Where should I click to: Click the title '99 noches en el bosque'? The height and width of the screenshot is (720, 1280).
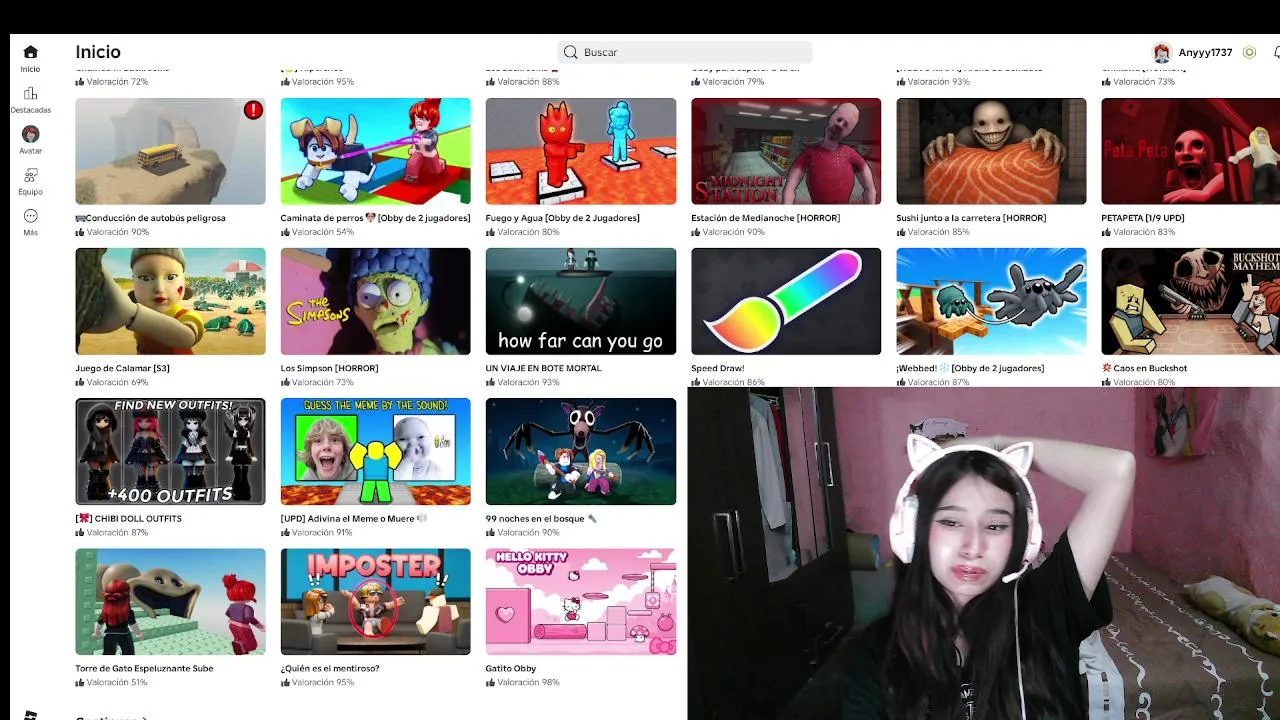pos(541,518)
